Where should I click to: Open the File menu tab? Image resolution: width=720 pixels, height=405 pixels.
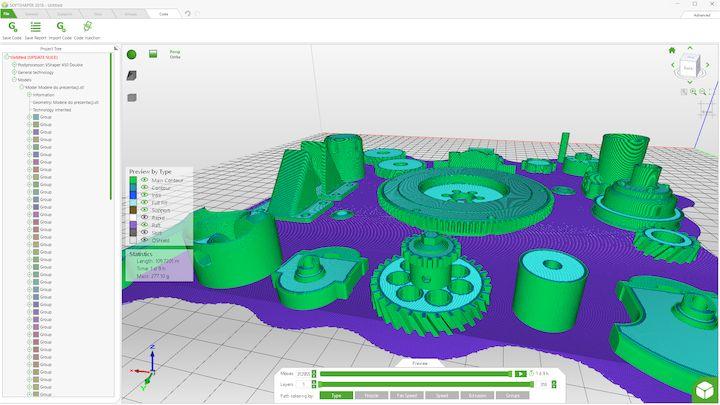pos(6,14)
